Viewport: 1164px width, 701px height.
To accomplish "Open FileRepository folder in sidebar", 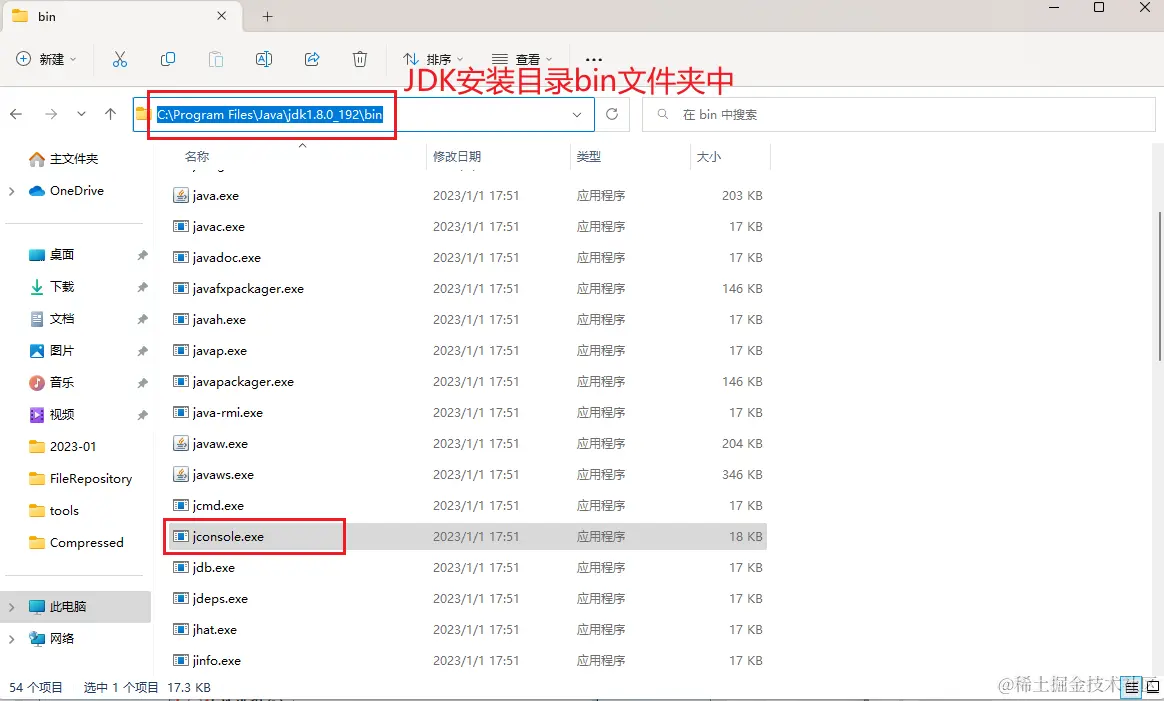I will pos(80,478).
